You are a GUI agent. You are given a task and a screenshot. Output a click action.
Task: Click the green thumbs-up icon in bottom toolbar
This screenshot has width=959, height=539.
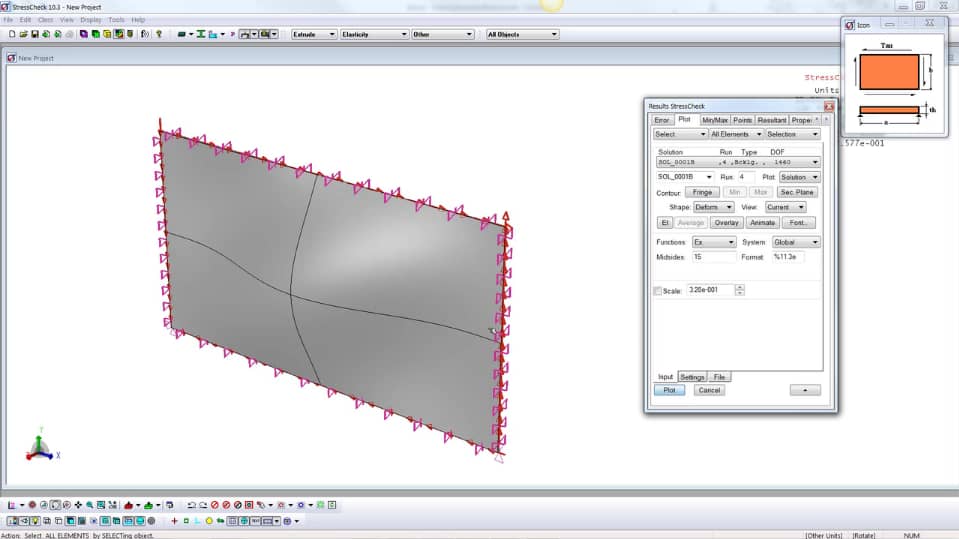tap(149, 505)
